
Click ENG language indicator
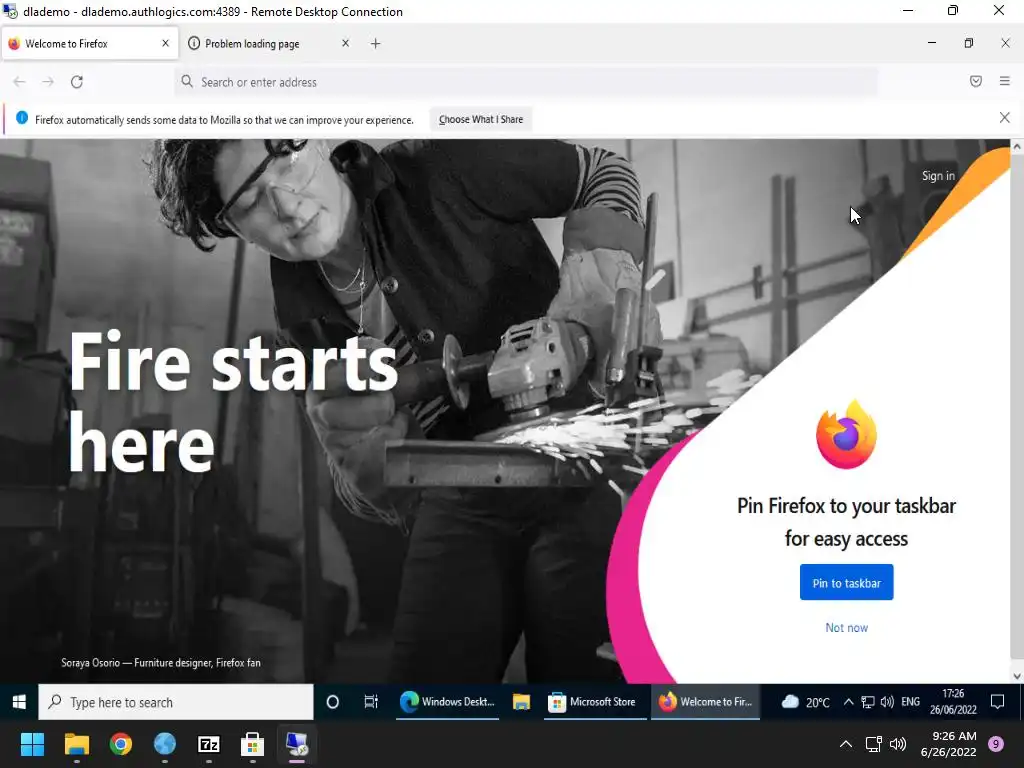tap(910, 702)
